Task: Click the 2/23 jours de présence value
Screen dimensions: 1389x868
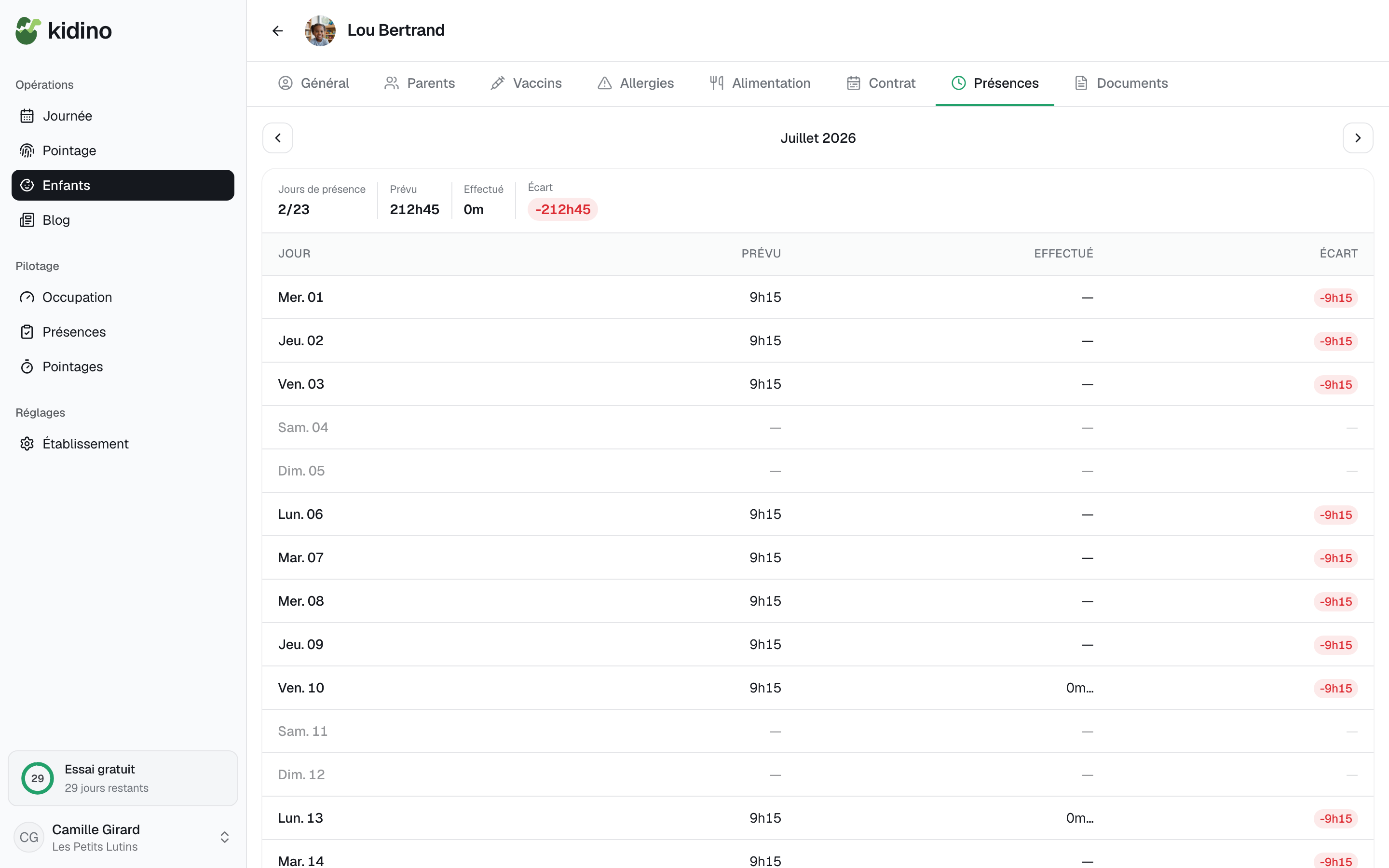Action: tap(294, 210)
